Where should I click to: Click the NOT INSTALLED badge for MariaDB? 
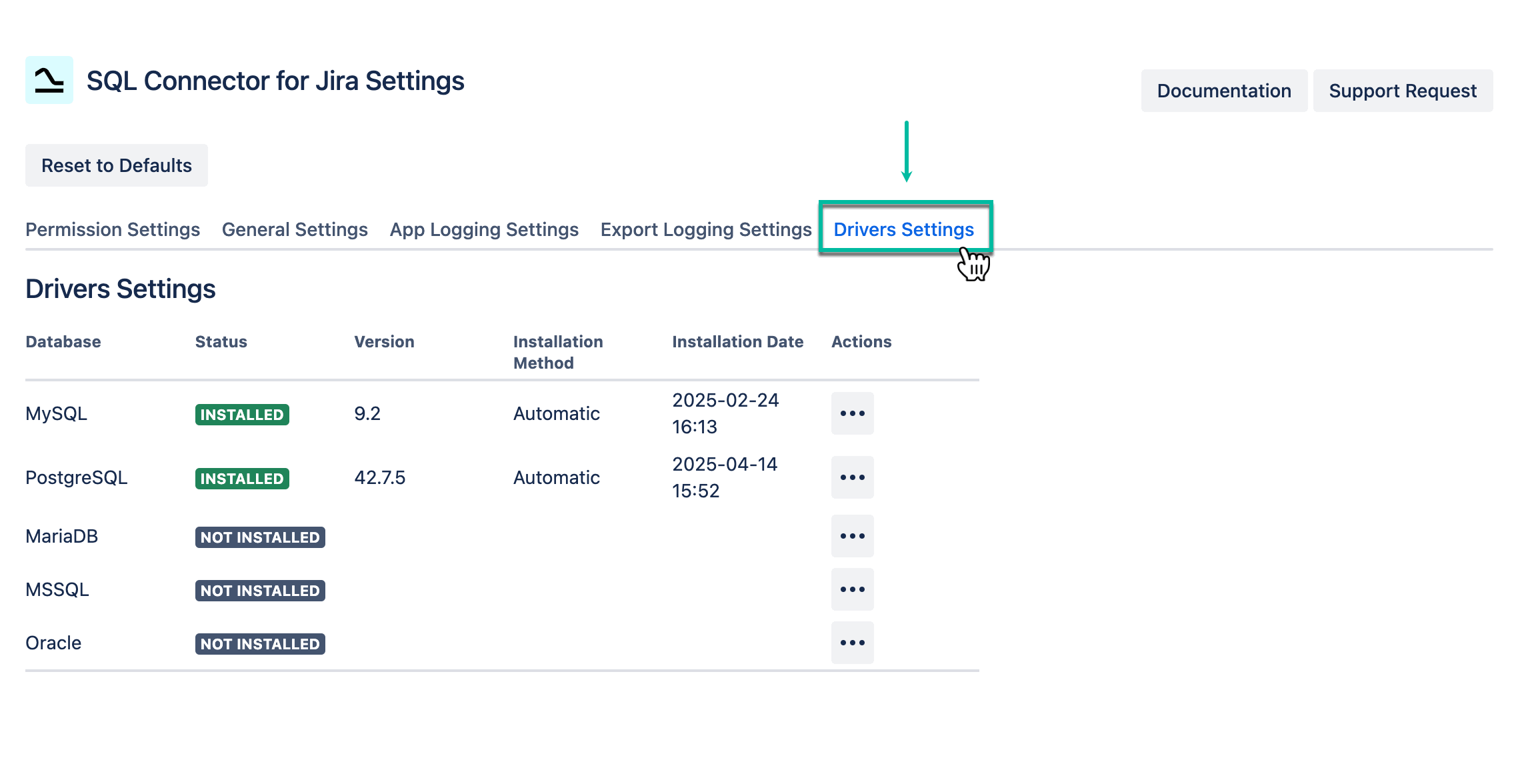pos(260,537)
